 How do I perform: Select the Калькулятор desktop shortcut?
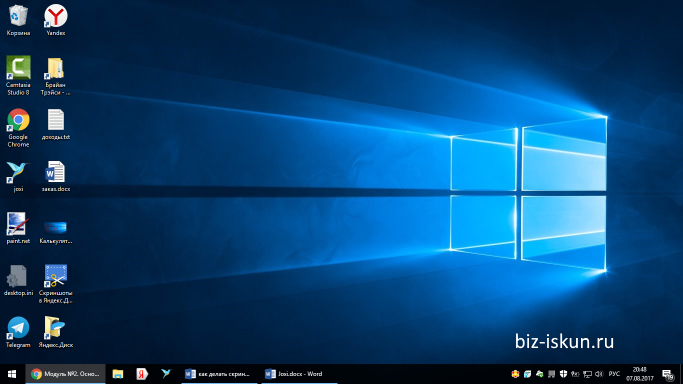[56, 232]
